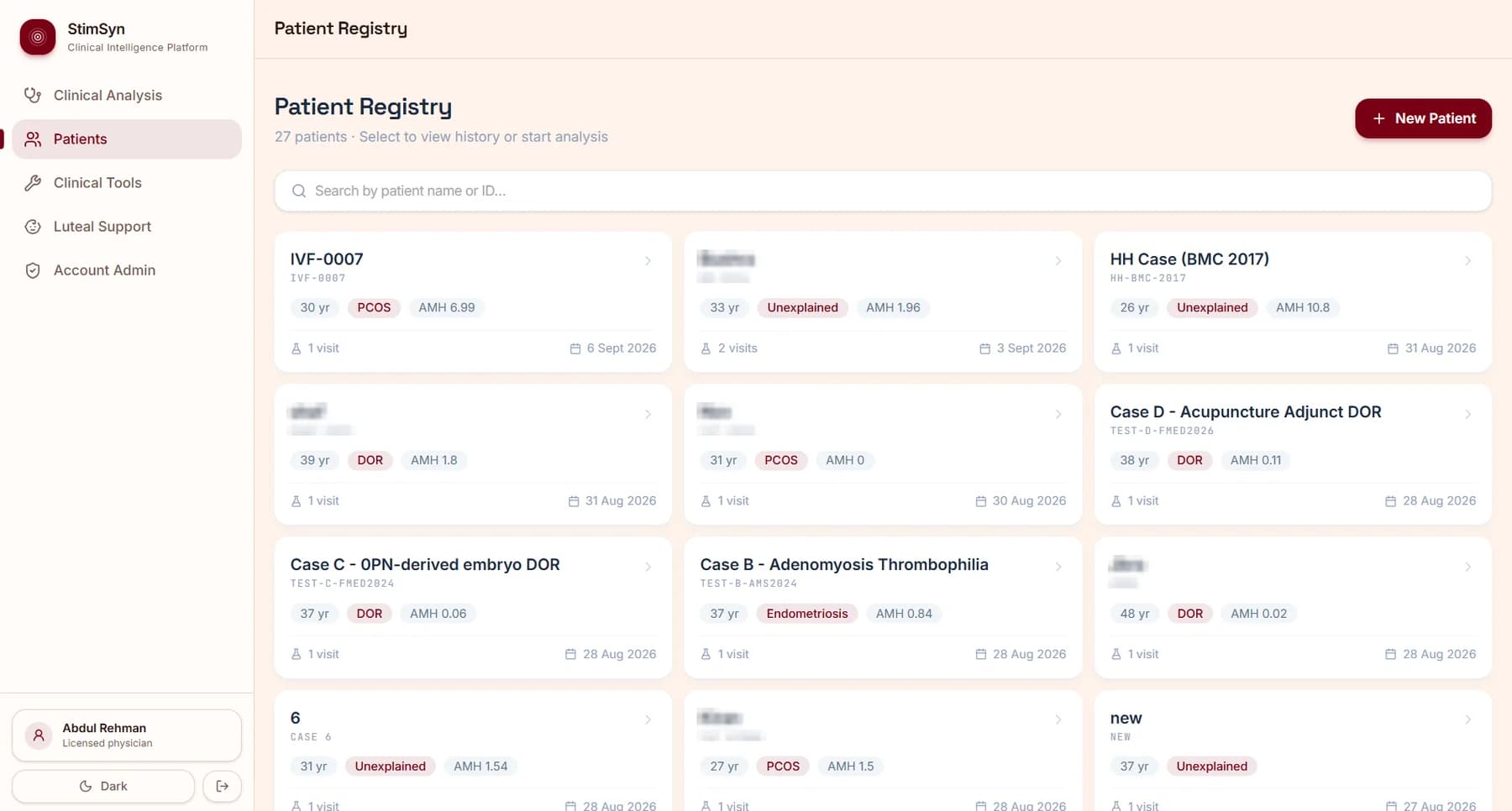Select Patients in the sidebar
The image size is (1512, 811).
pyautogui.click(x=127, y=139)
